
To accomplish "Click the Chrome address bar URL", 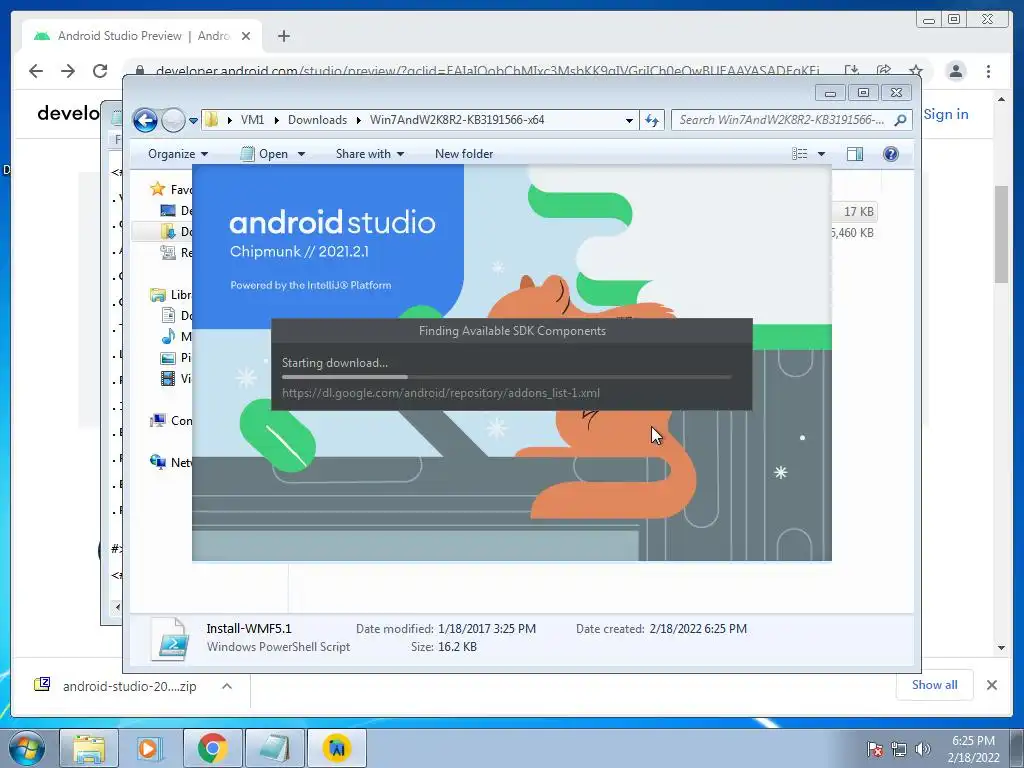I will pos(488,71).
